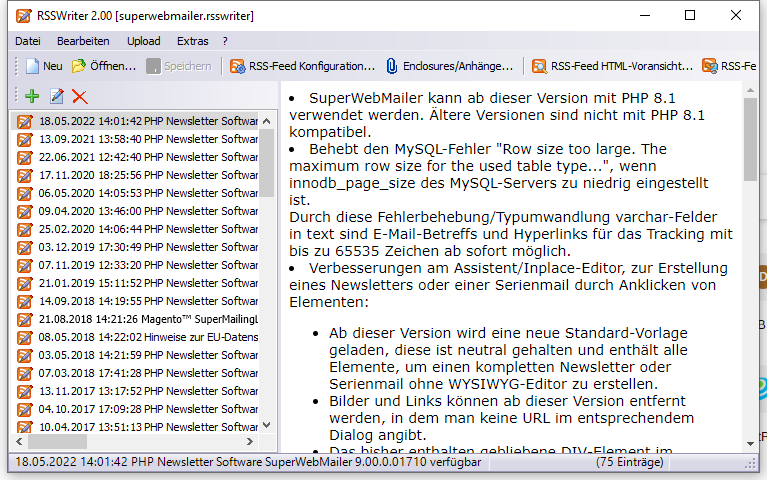Select entry dated 21.01.2019 15:11:52
The width and height of the screenshot is (767, 480).
pos(136,283)
